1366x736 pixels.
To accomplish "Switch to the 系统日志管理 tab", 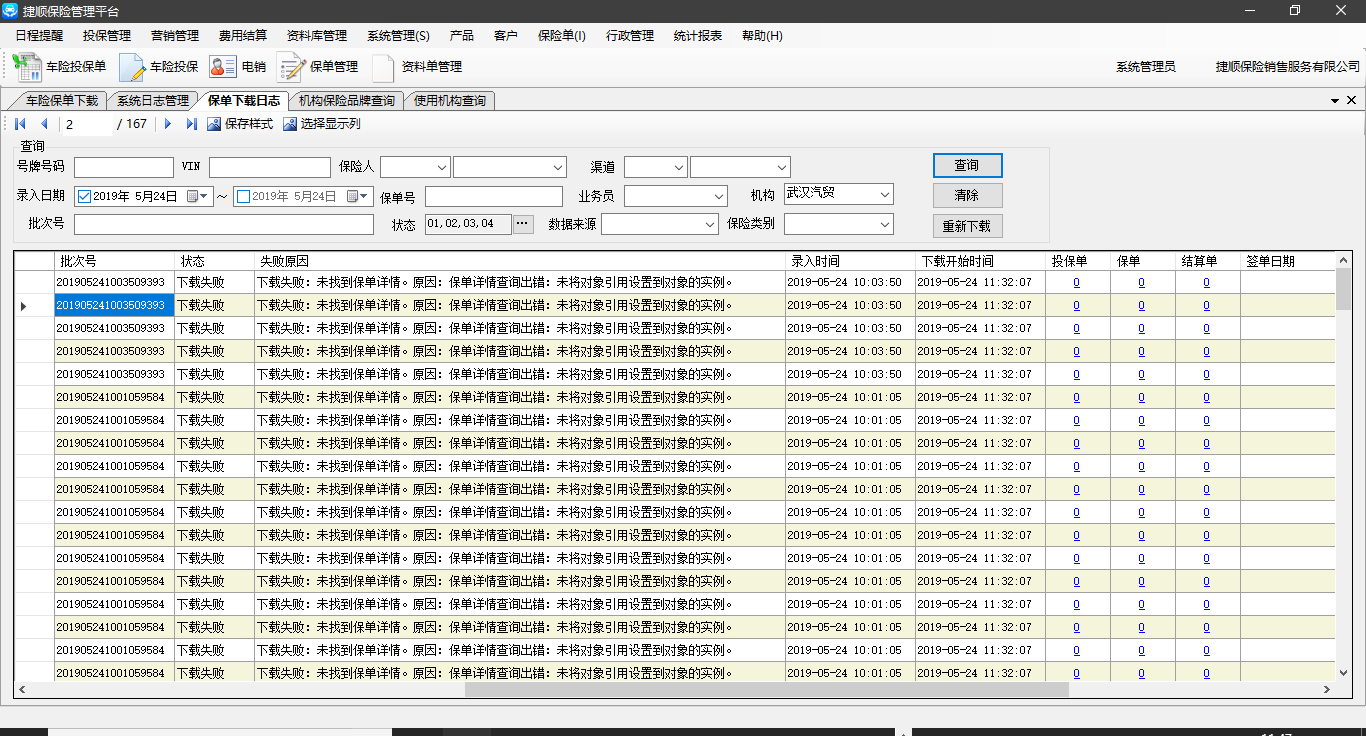I will point(152,101).
